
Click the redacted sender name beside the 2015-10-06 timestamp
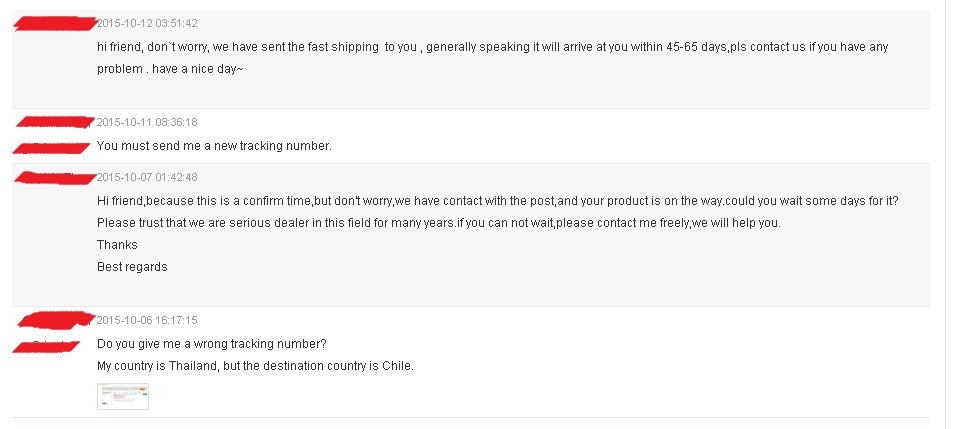[55, 320]
